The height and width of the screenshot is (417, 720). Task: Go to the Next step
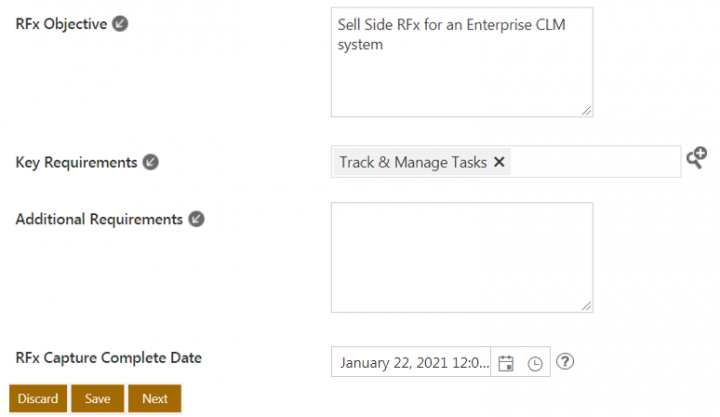[x=155, y=398]
